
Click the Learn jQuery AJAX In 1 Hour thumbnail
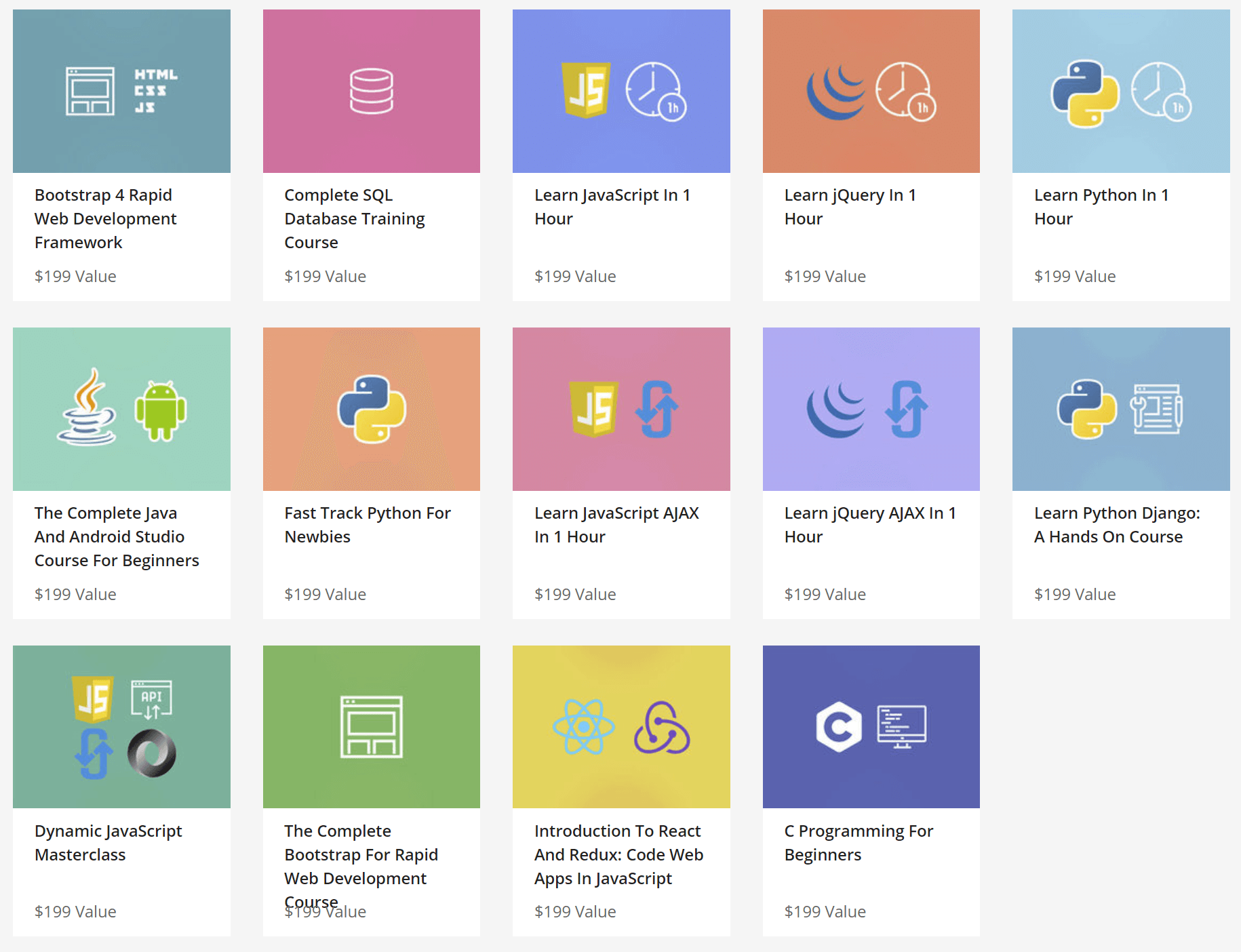(871, 409)
